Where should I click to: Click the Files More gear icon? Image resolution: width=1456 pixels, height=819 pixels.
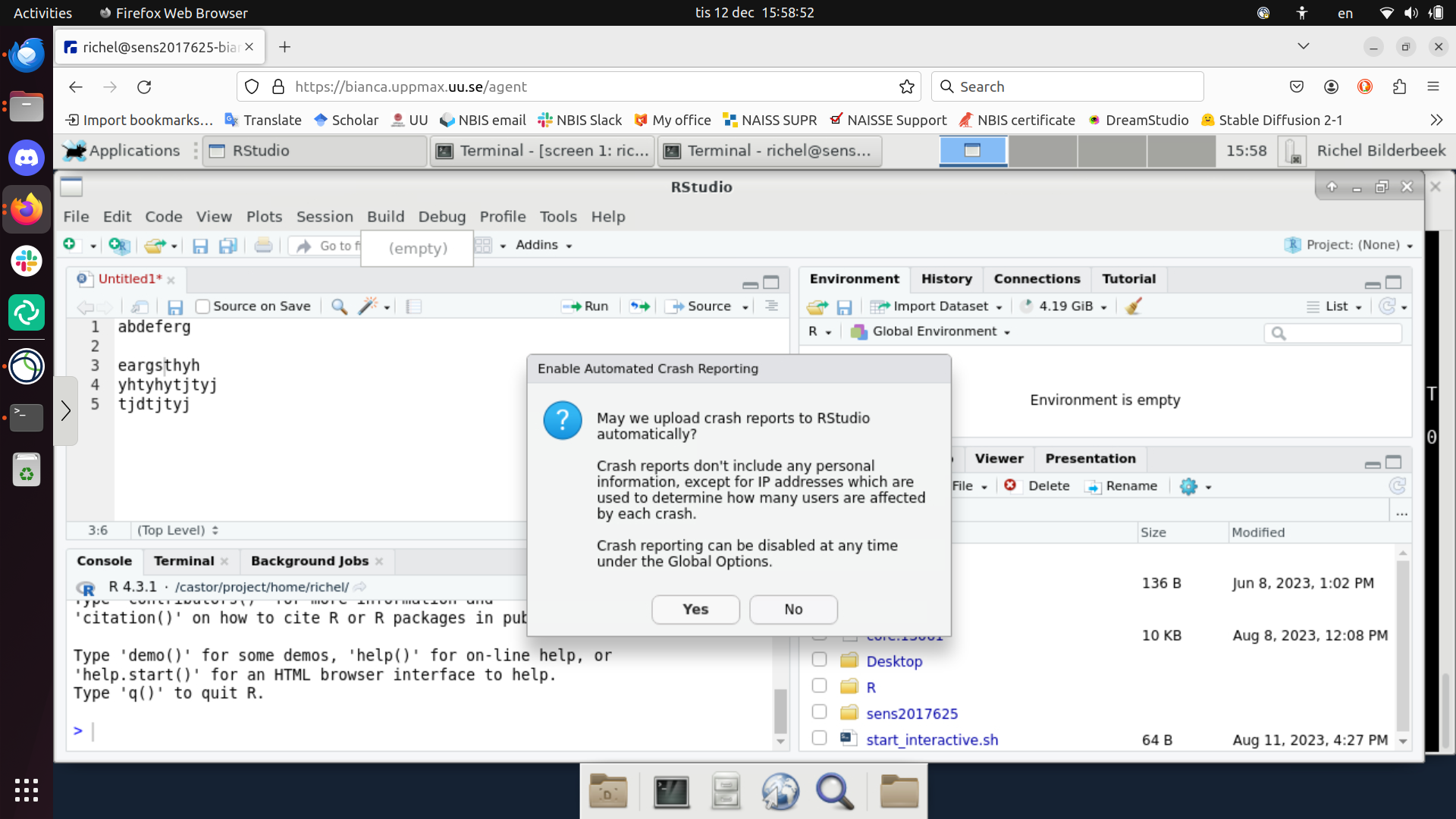1188,486
